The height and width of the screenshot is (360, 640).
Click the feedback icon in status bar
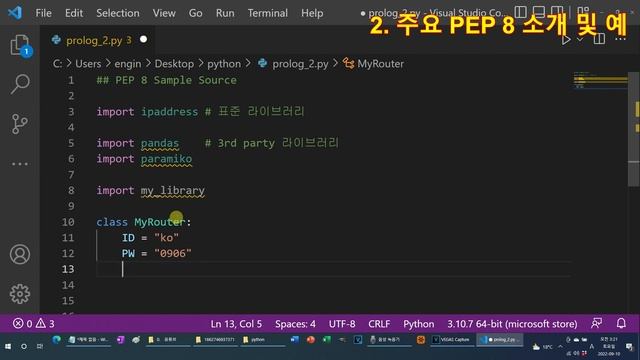(x=596, y=324)
